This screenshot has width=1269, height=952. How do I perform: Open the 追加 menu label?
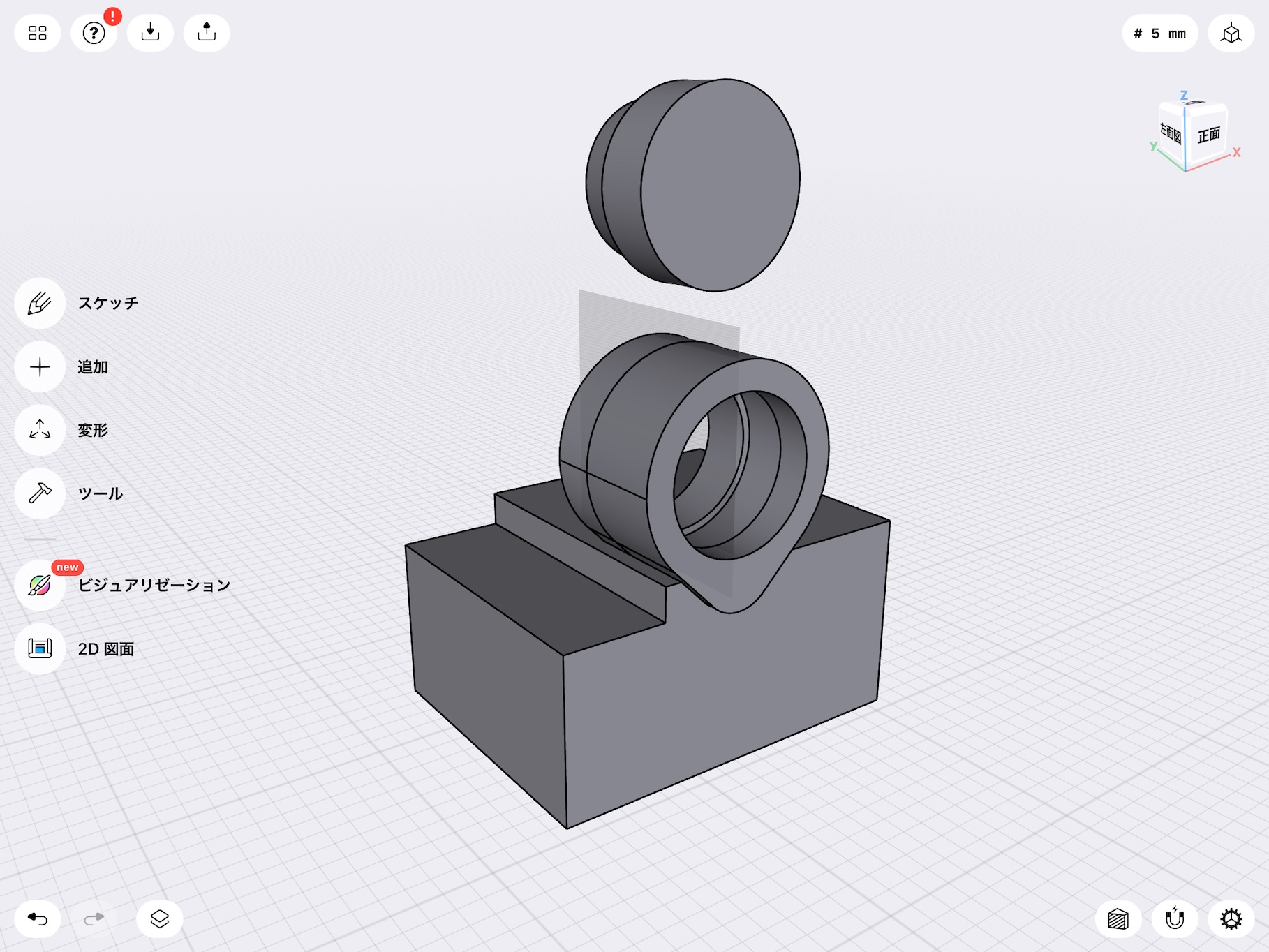click(x=93, y=366)
